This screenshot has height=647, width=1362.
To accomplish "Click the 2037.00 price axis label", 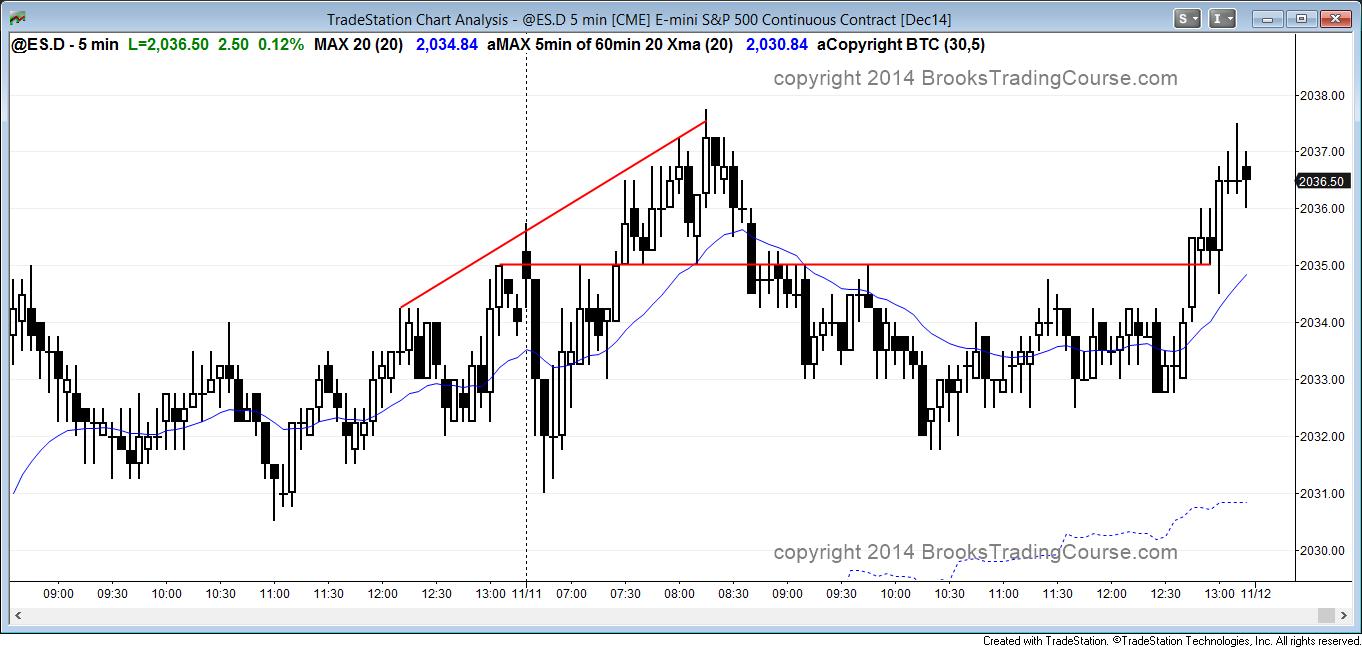I will tap(1321, 152).
